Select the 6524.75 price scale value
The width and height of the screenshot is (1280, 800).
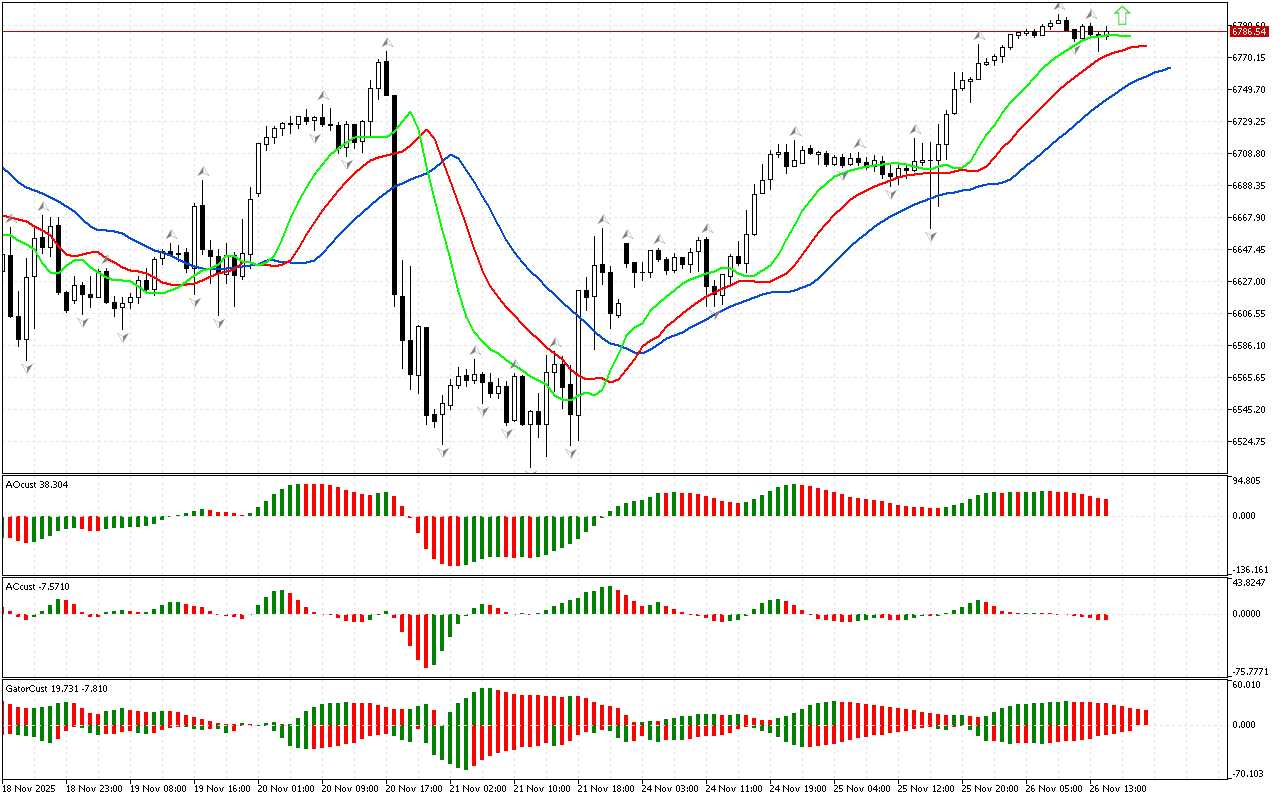(1250, 441)
